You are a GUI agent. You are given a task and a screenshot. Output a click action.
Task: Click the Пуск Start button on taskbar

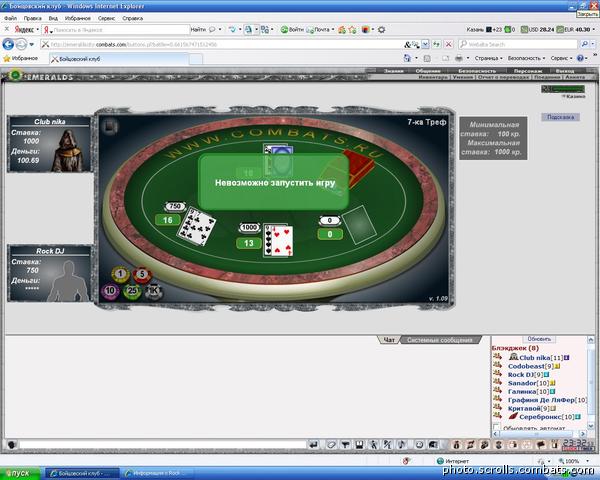click(x=20, y=473)
